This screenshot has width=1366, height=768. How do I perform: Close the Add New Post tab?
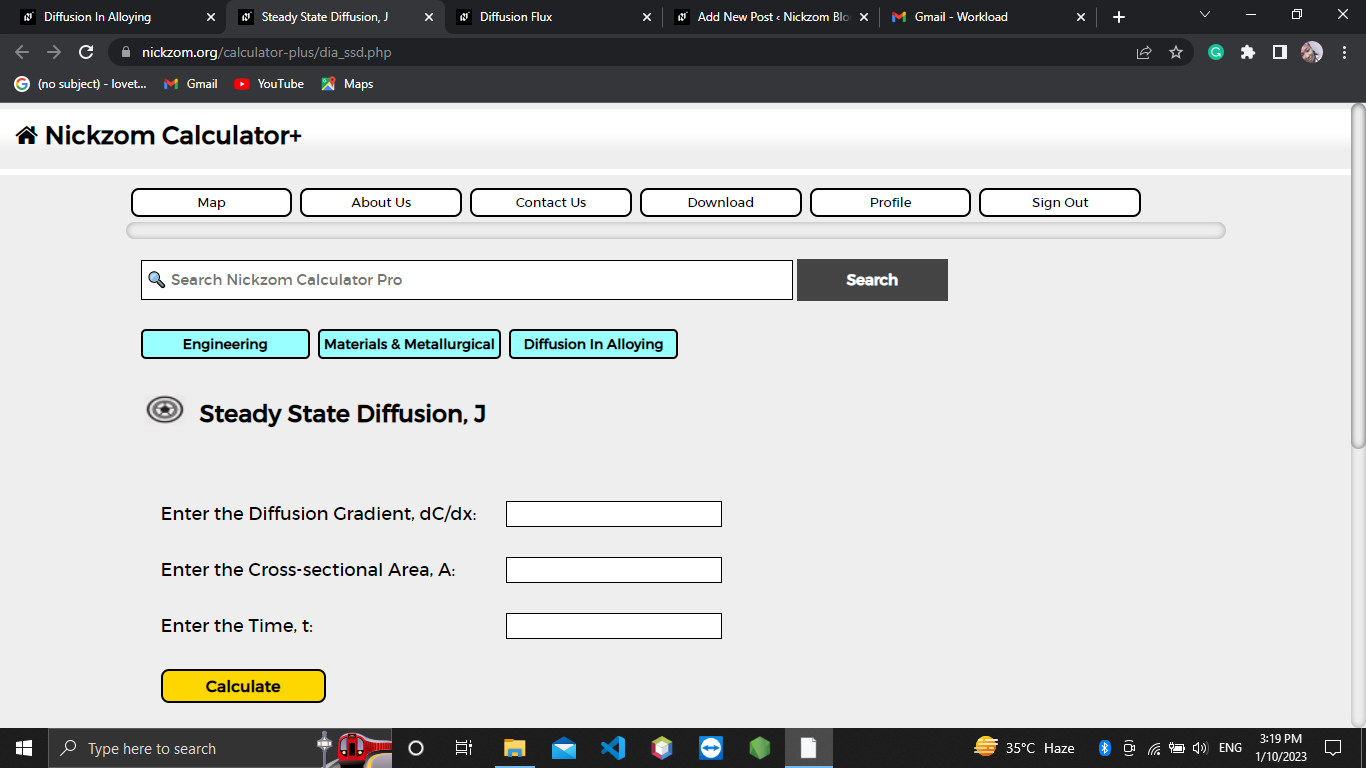[x=864, y=17]
